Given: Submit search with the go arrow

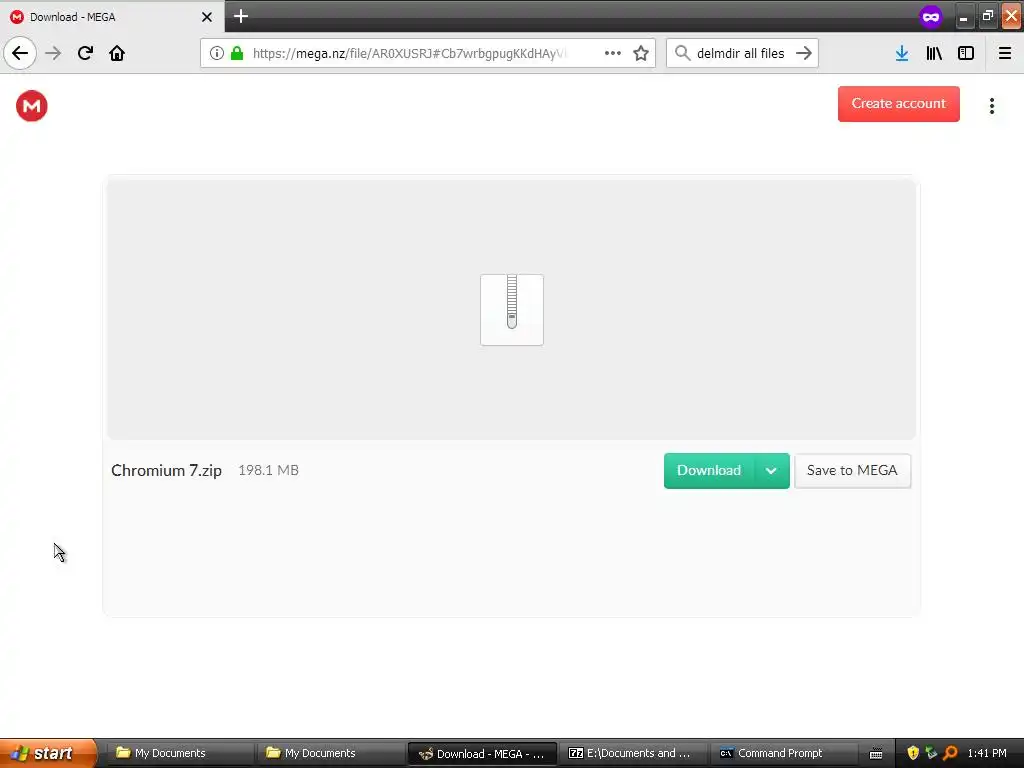Looking at the screenshot, I should click(804, 53).
